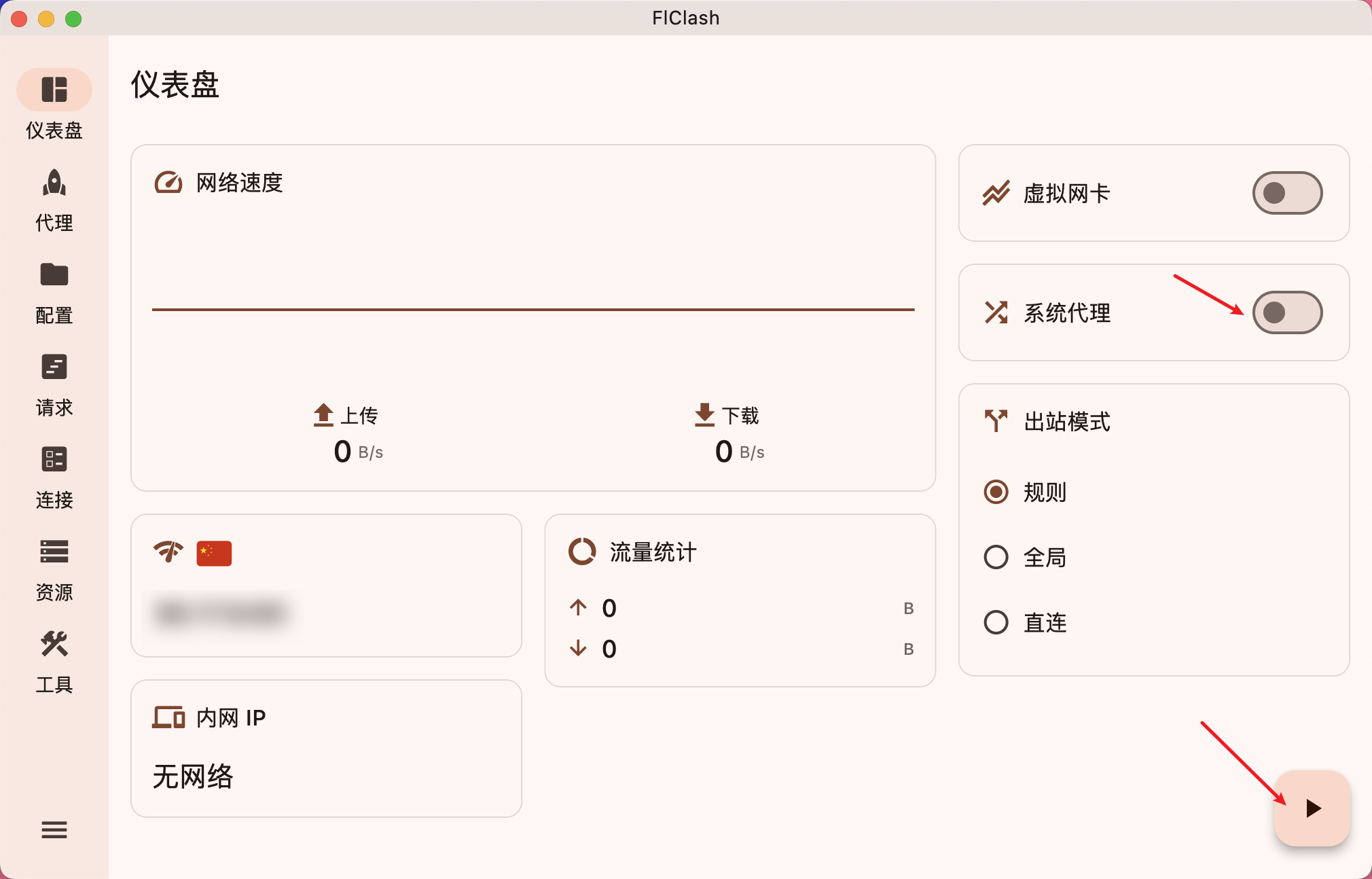1372x879 pixels.
Task: Open the 代理 rocket icon in sidebar
Action: (x=54, y=182)
